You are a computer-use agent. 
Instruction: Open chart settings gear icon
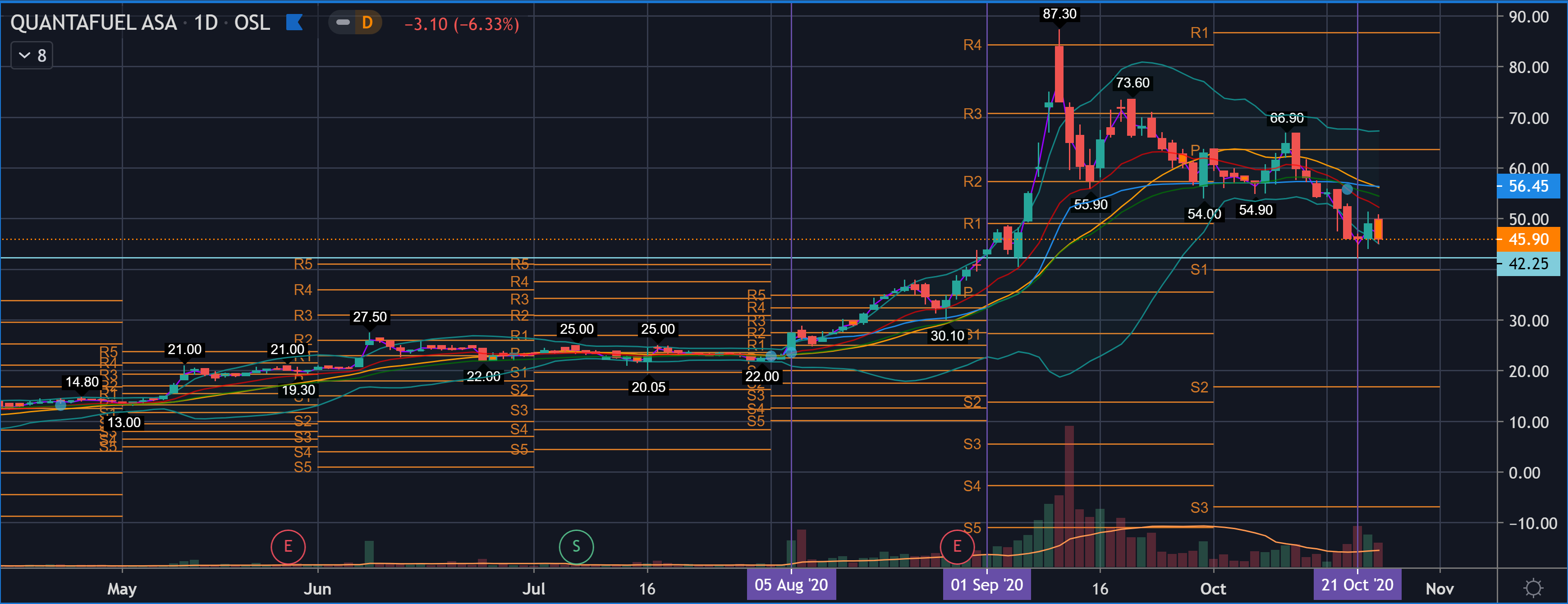[1533, 588]
